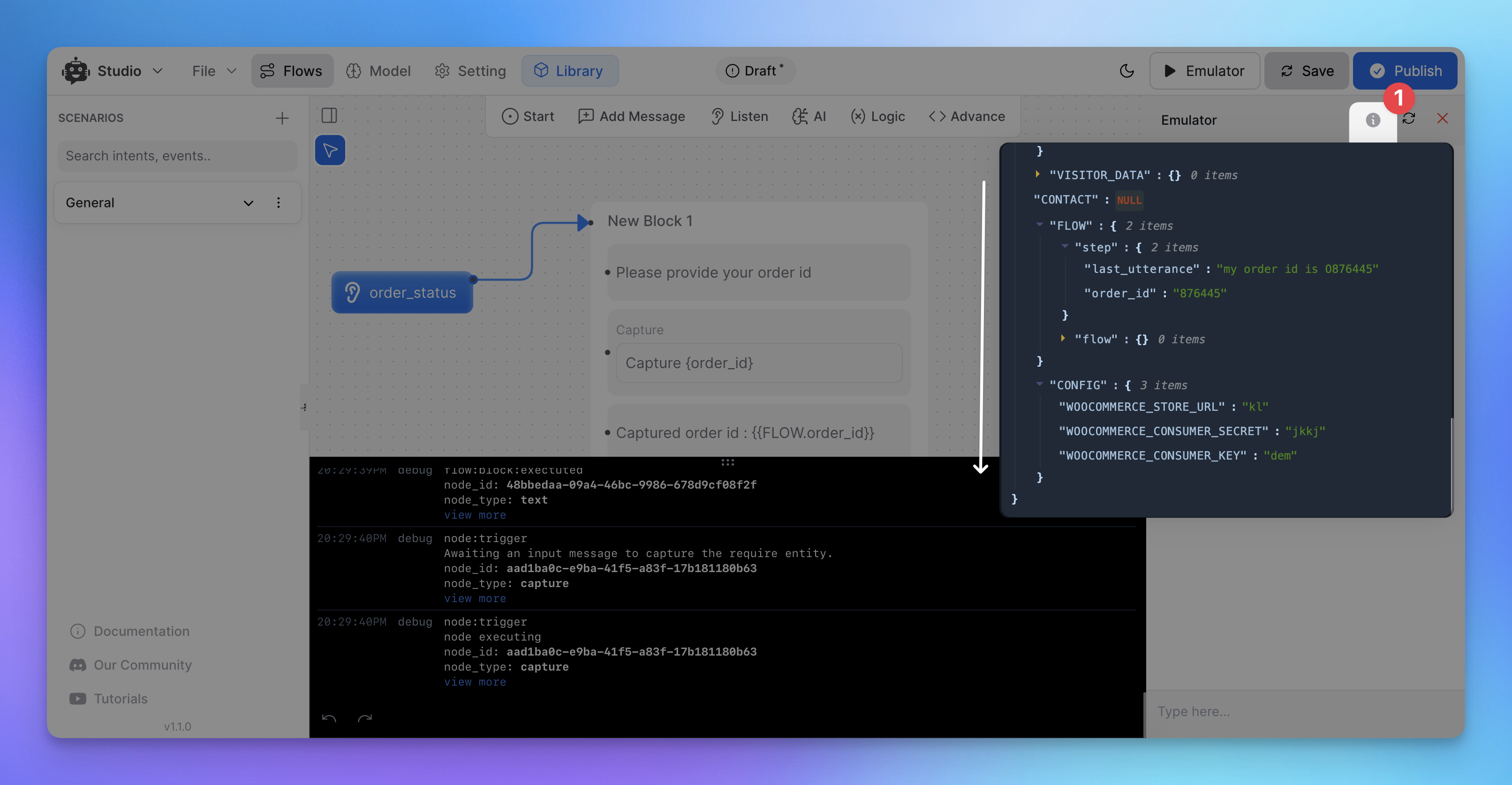Screen dimensions: 1512x785
Task: Select the Captured order id message
Action: 759,433
